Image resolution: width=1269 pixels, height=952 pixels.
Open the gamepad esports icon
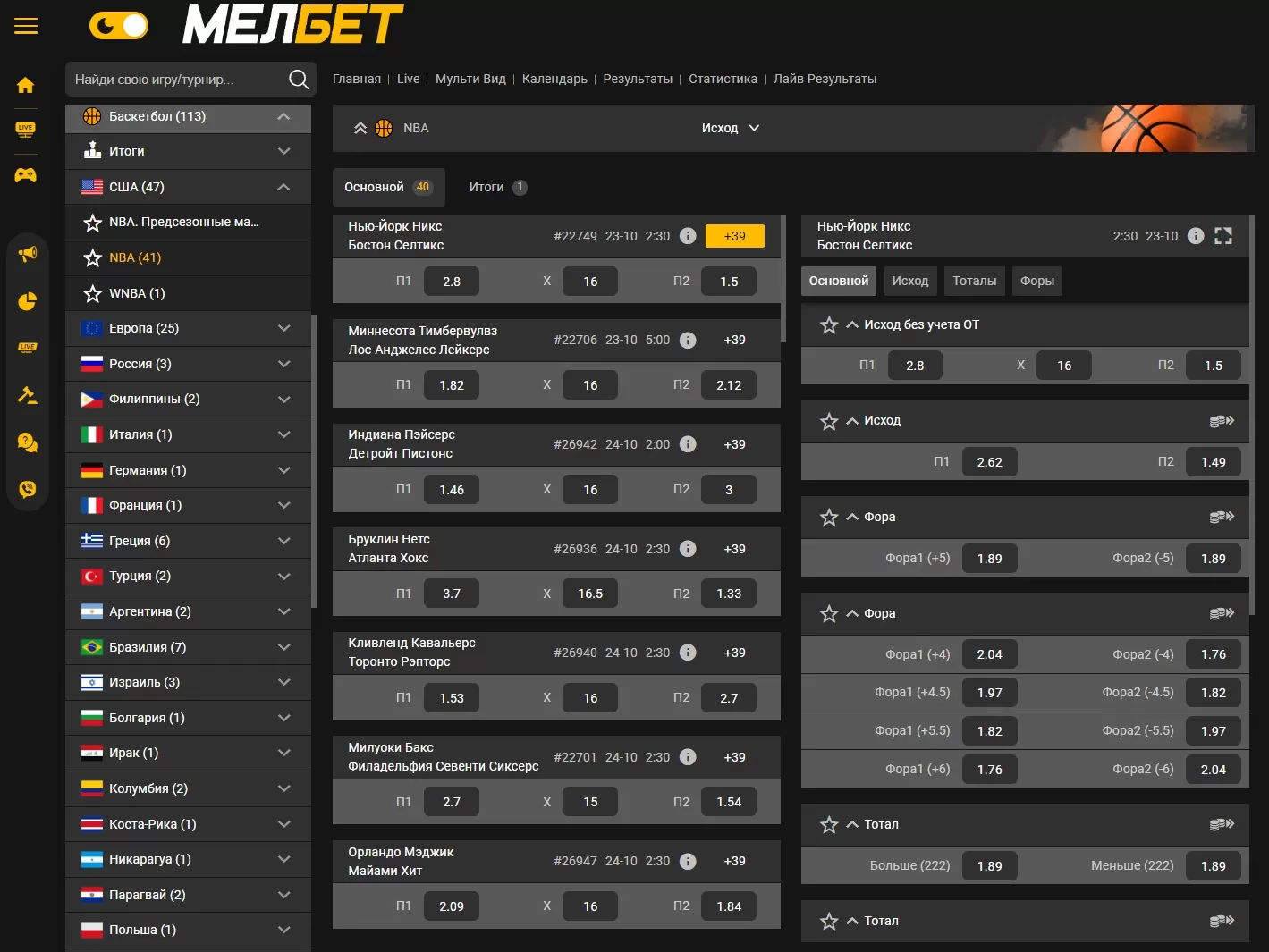pyautogui.click(x=26, y=174)
